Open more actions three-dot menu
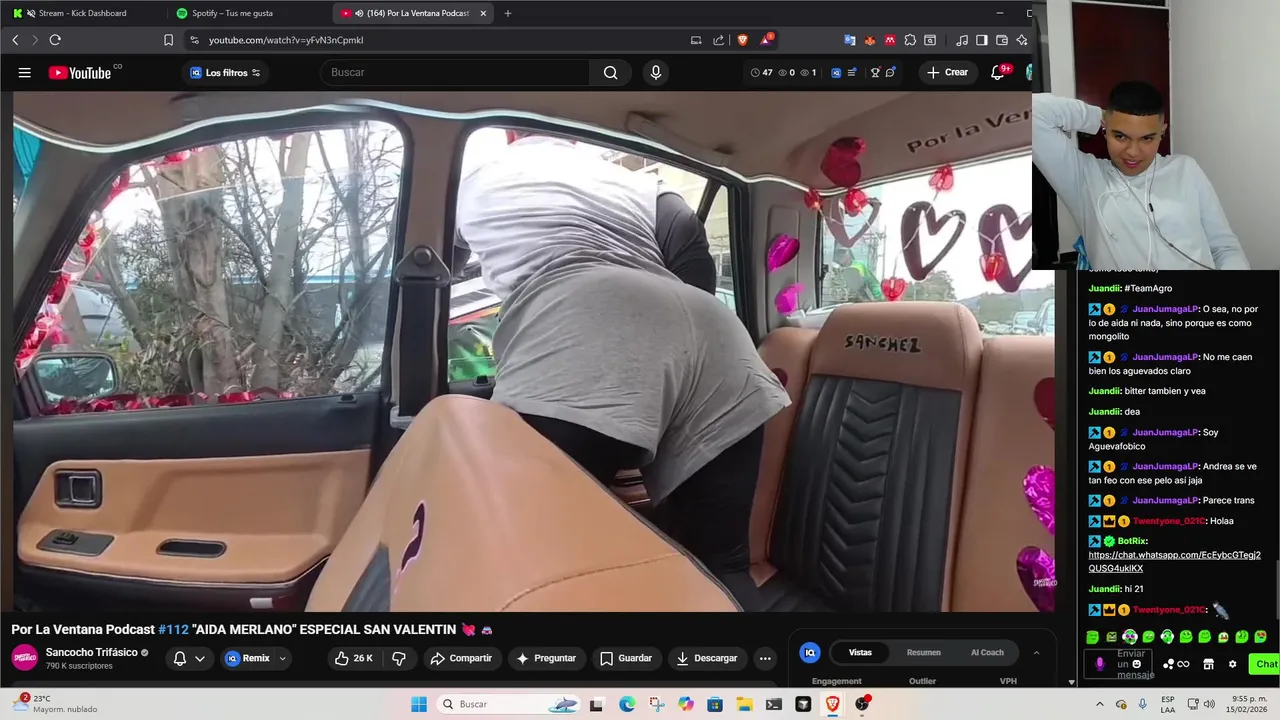This screenshot has width=1280, height=720. pos(765,658)
